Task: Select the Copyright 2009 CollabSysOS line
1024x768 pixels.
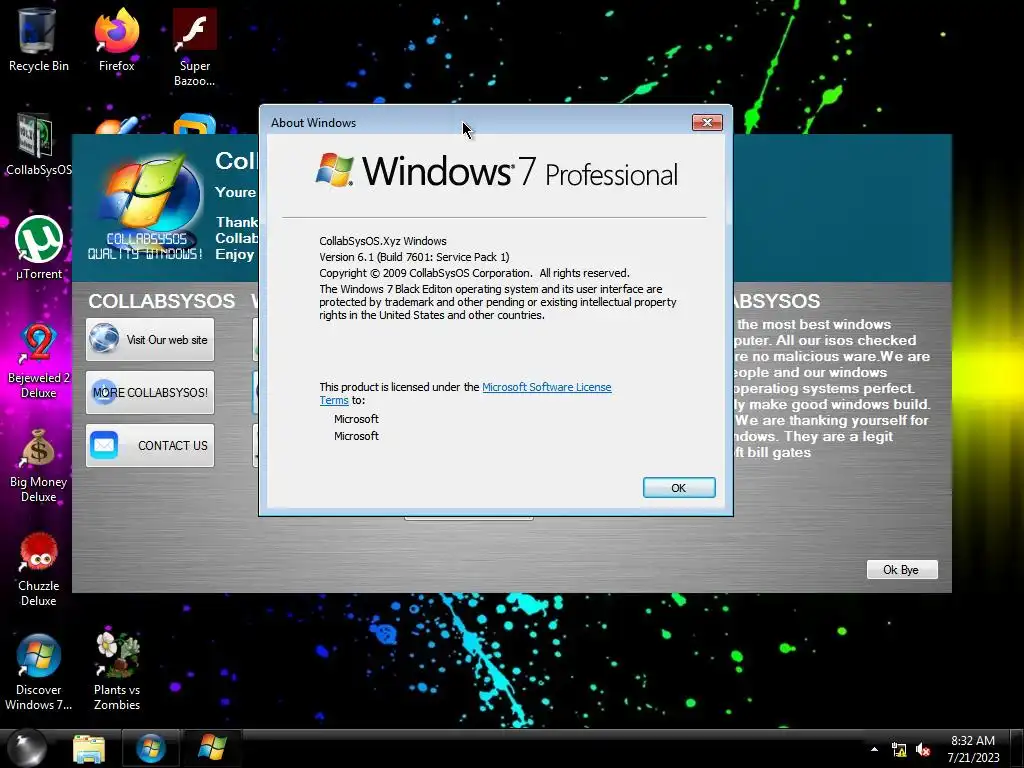Action: click(x=474, y=273)
